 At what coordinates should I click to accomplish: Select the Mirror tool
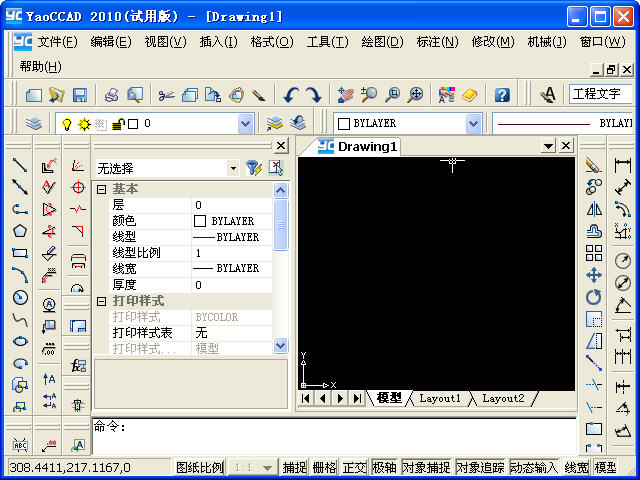click(x=594, y=209)
